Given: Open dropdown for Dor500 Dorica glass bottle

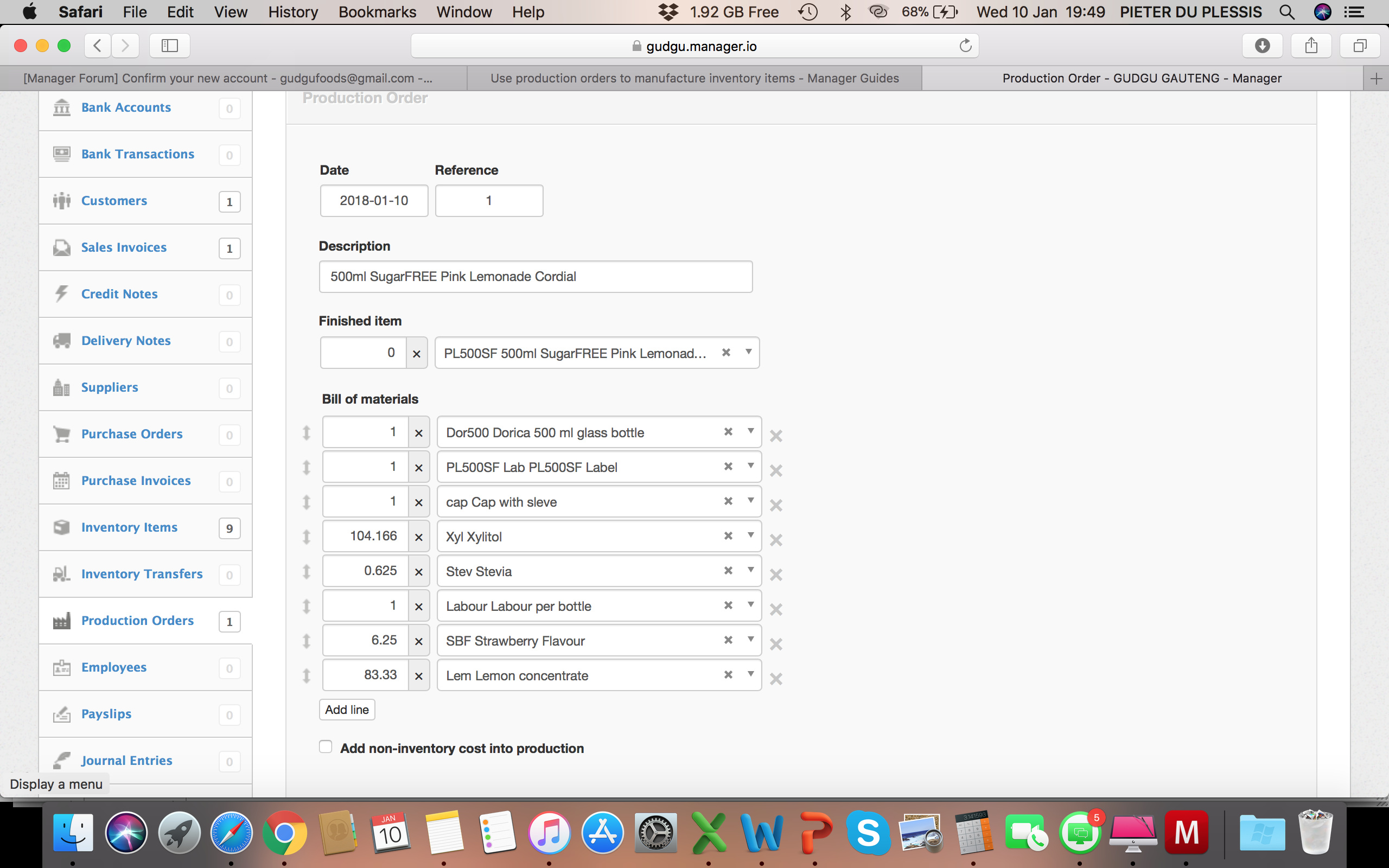Looking at the screenshot, I should pos(750,431).
